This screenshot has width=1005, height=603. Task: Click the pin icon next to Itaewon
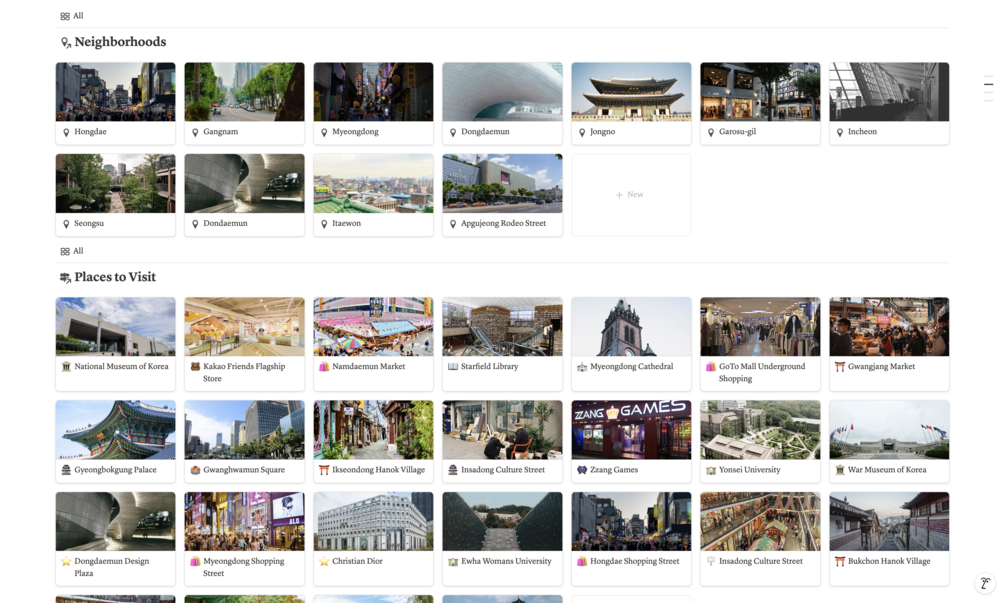point(324,224)
